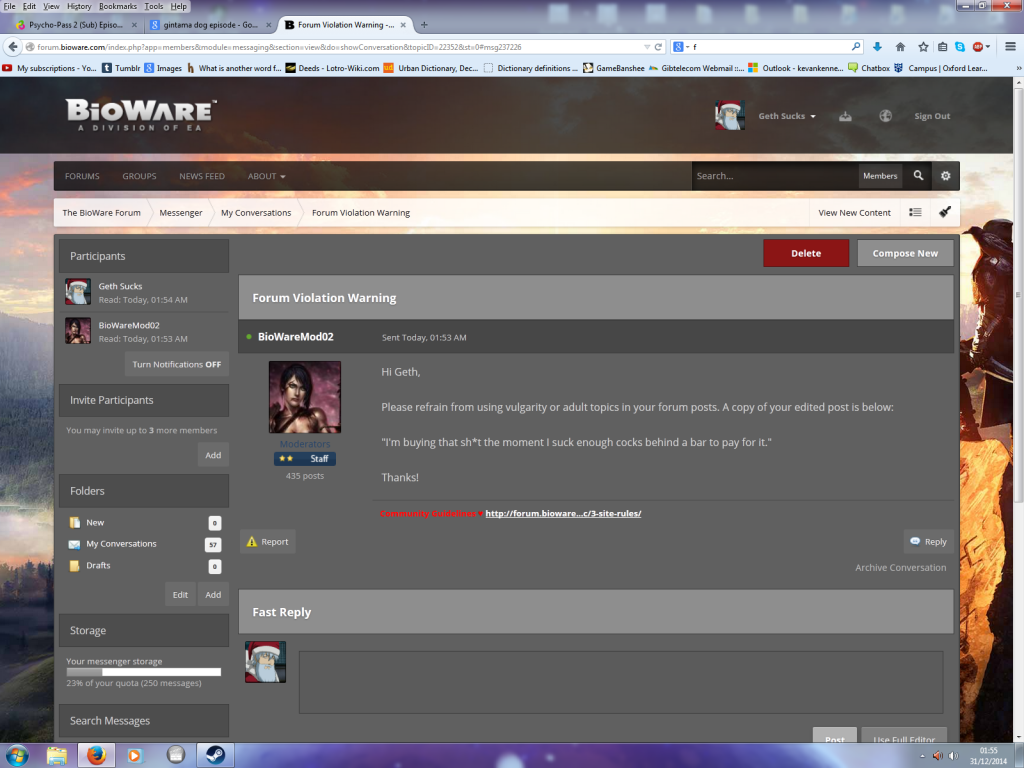Expand the ABOUT navigation dropdown
This screenshot has width=1024, height=768.
click(x=266, y=176)
